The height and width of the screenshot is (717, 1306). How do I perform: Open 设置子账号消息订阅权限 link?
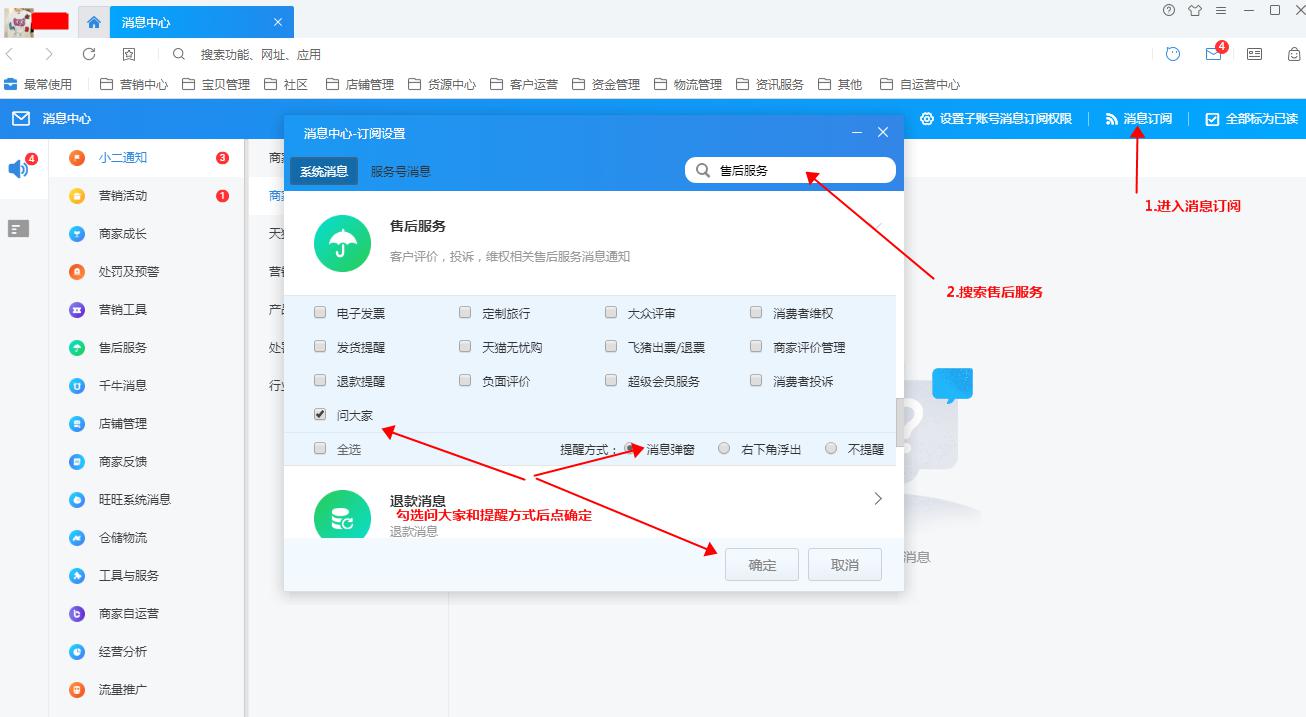[996, 118]
